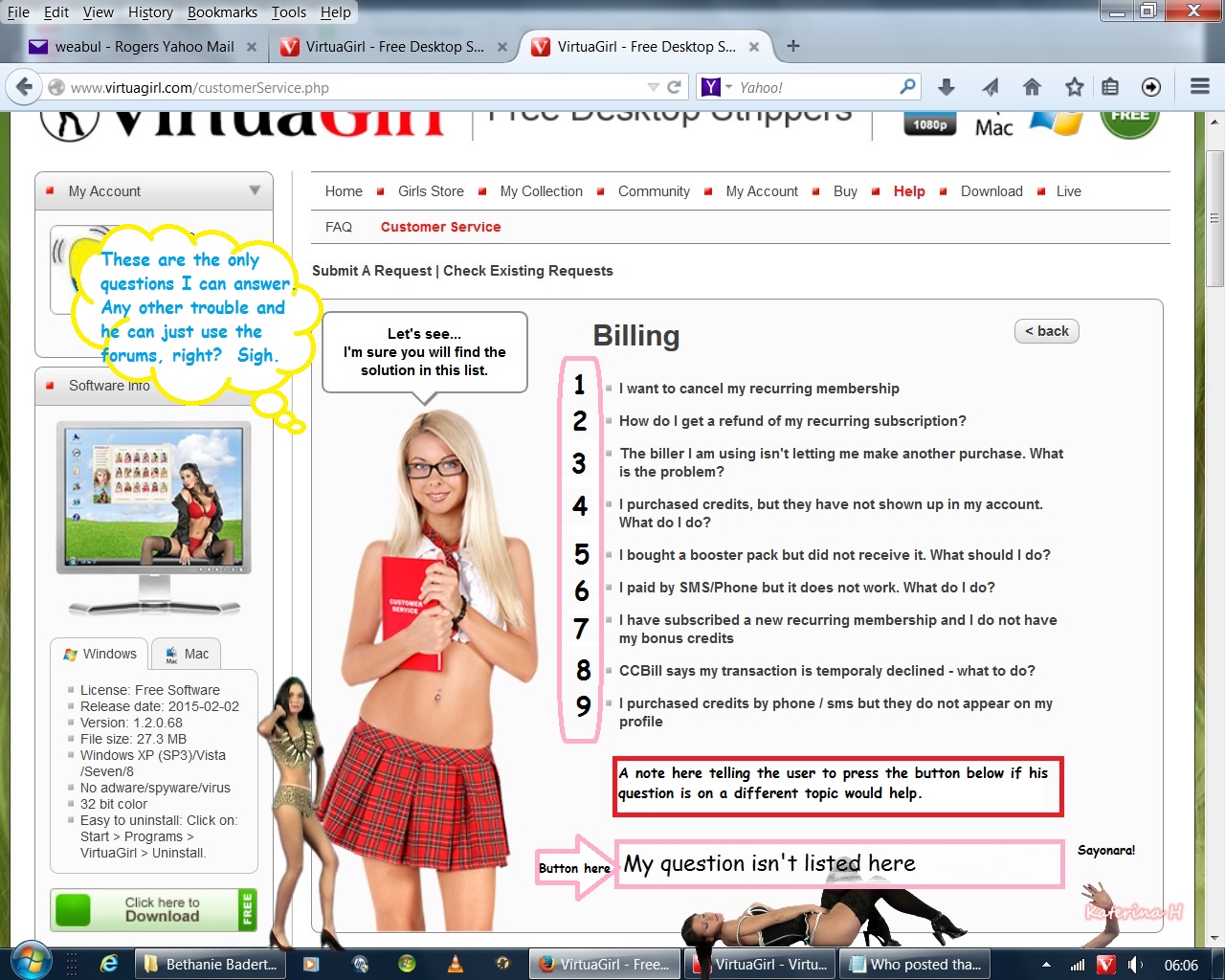Select the Mac software info tab
The width and height of the screenshot is (1225, 980).
click(187, 654)
